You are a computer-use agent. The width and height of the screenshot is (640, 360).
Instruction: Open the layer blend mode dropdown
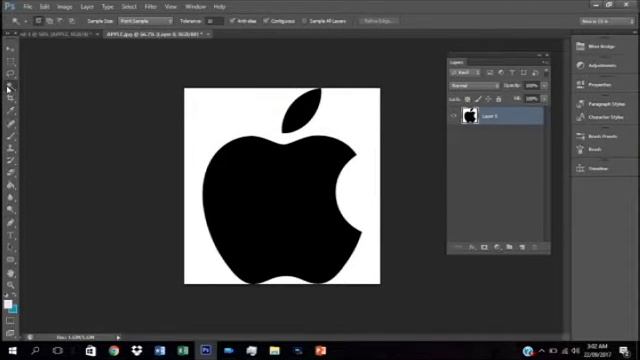(x=475, y=86)
